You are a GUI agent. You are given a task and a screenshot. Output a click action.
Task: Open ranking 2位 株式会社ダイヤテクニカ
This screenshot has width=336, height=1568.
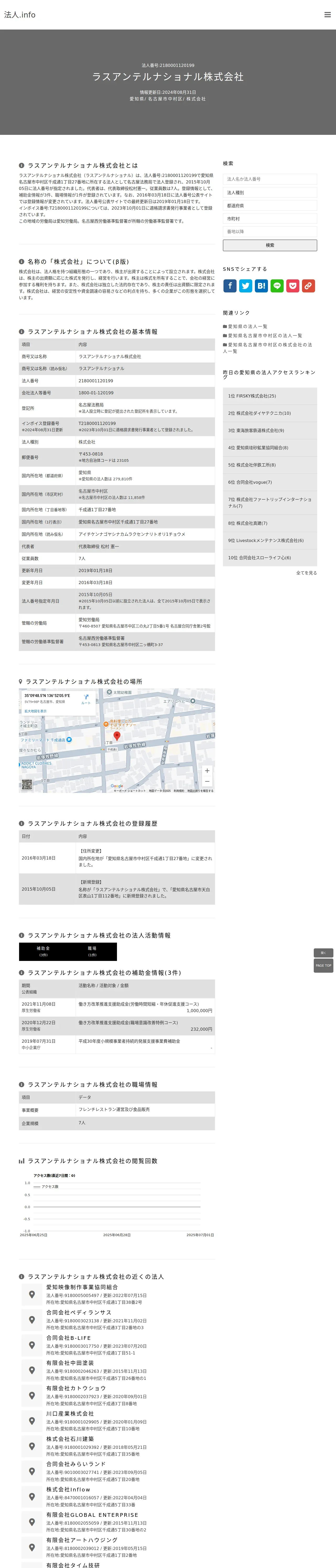pyautogui.click(x=270, y=413)
